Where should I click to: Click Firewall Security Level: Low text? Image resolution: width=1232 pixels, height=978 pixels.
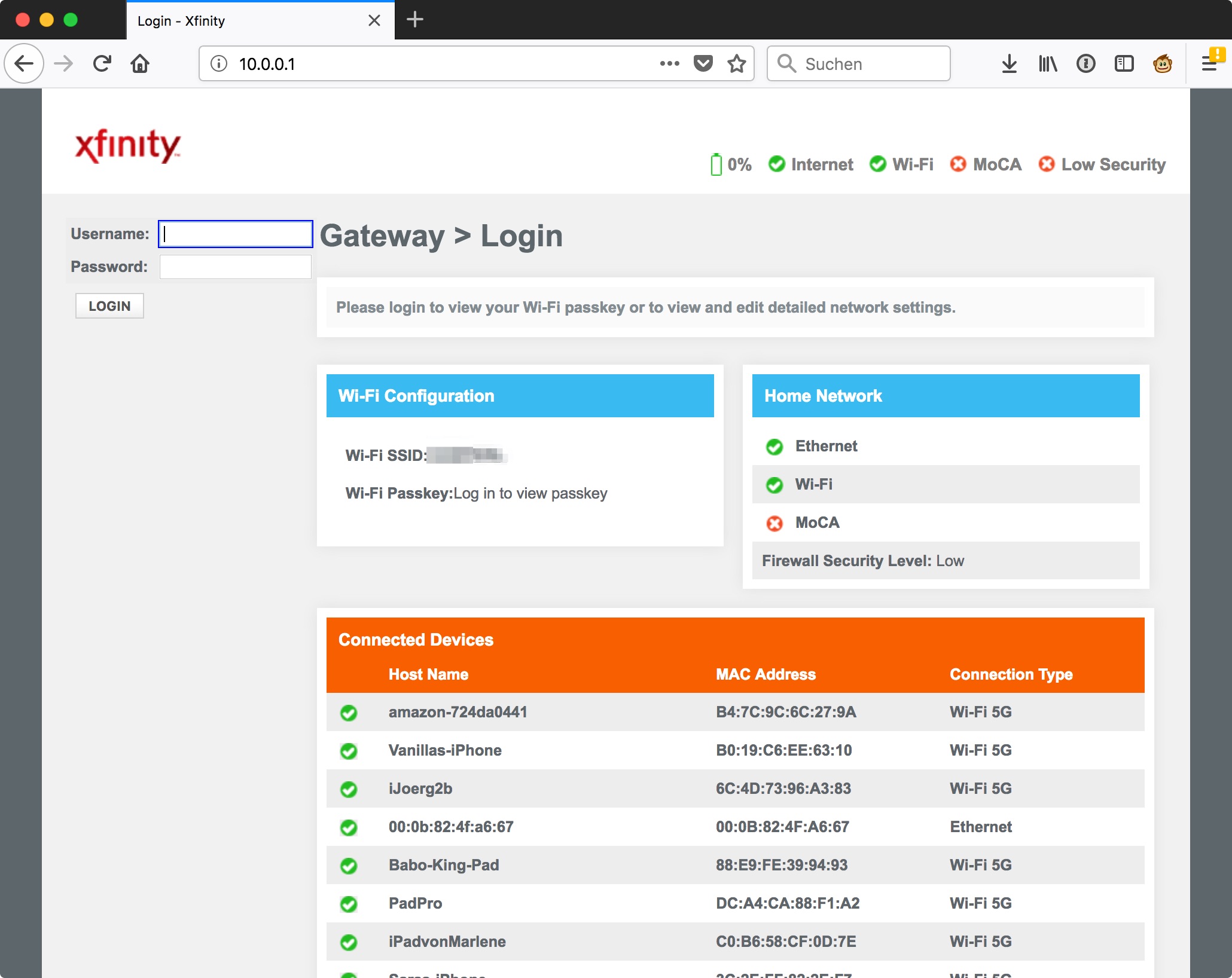click(863, 561)
